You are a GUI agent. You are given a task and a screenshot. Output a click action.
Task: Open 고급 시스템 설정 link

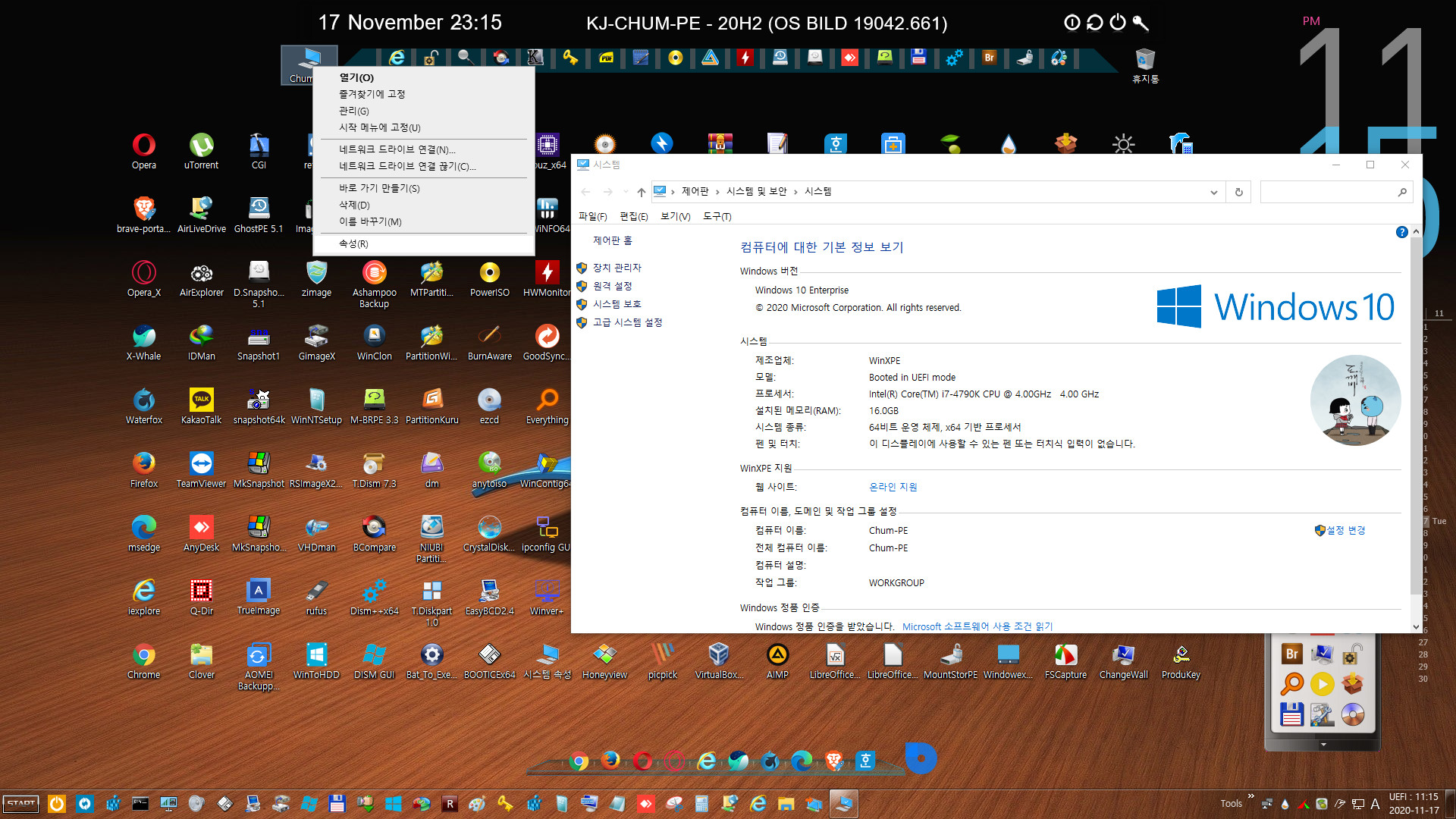[x=627, y=322]
